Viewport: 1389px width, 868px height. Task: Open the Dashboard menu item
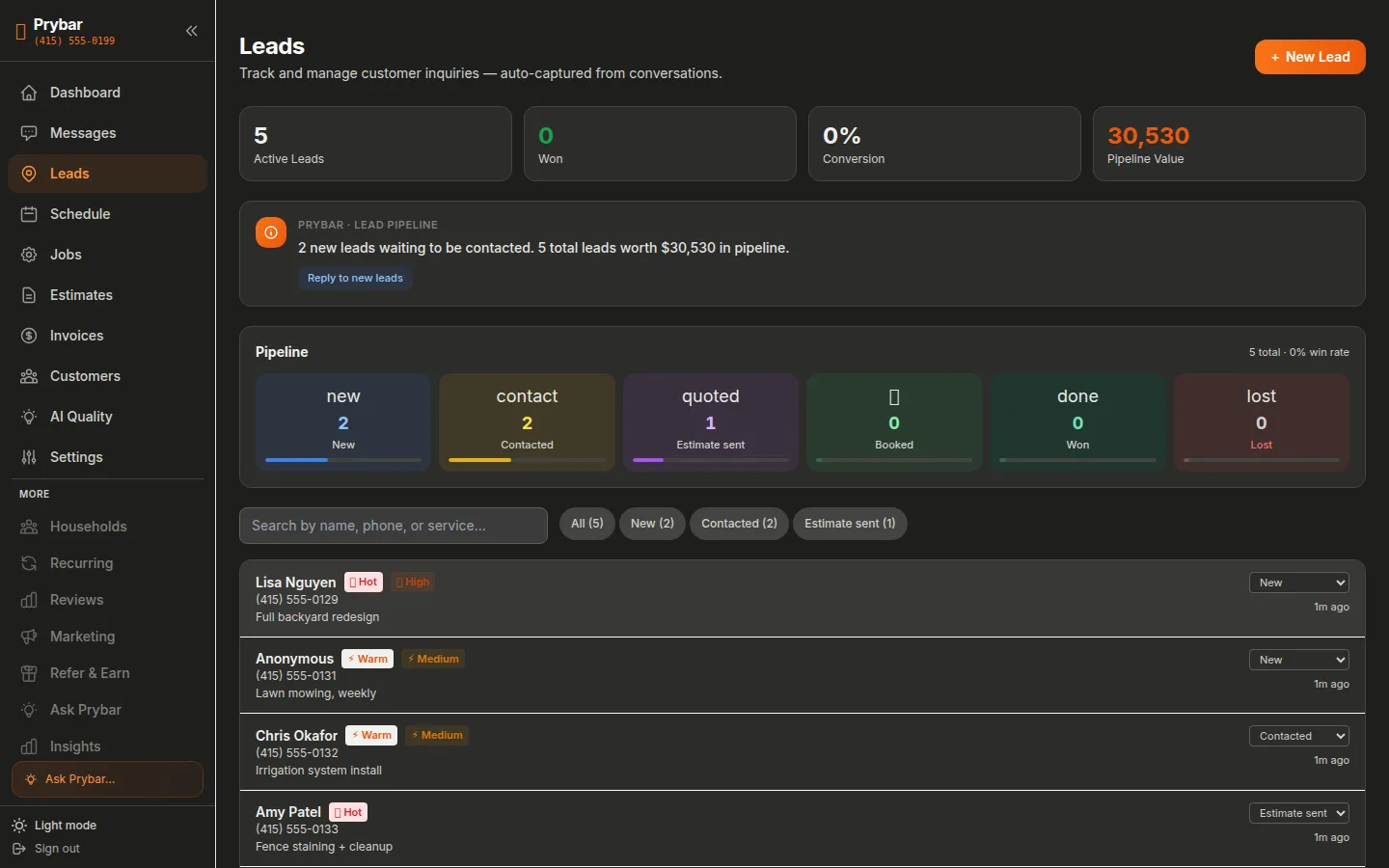pos(107,93)
